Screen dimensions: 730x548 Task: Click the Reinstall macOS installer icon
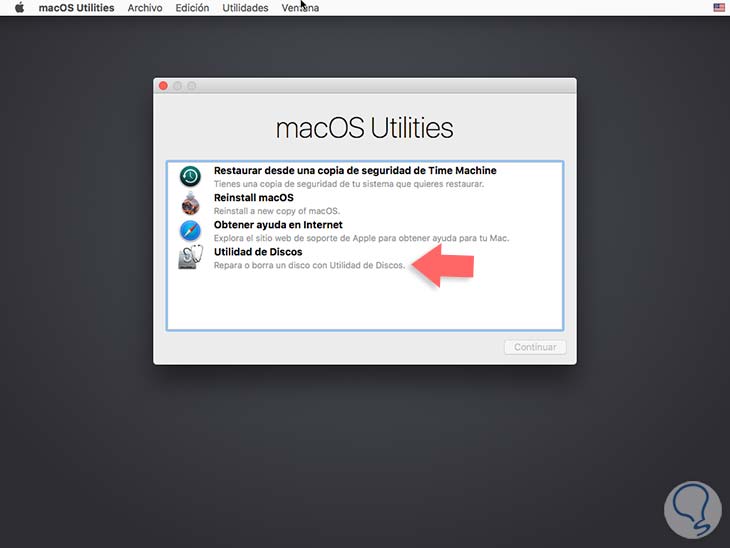coord(190,203)
